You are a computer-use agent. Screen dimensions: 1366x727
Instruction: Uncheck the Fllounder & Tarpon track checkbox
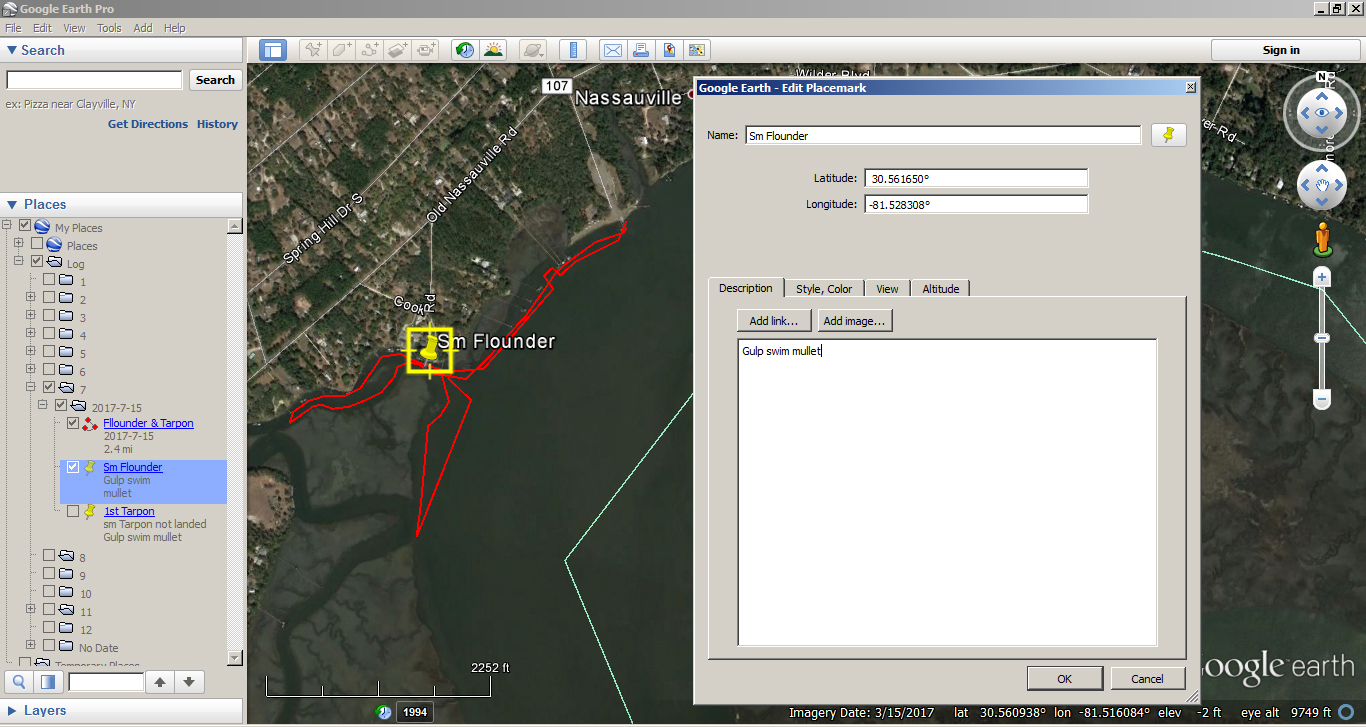coord(73,423)
